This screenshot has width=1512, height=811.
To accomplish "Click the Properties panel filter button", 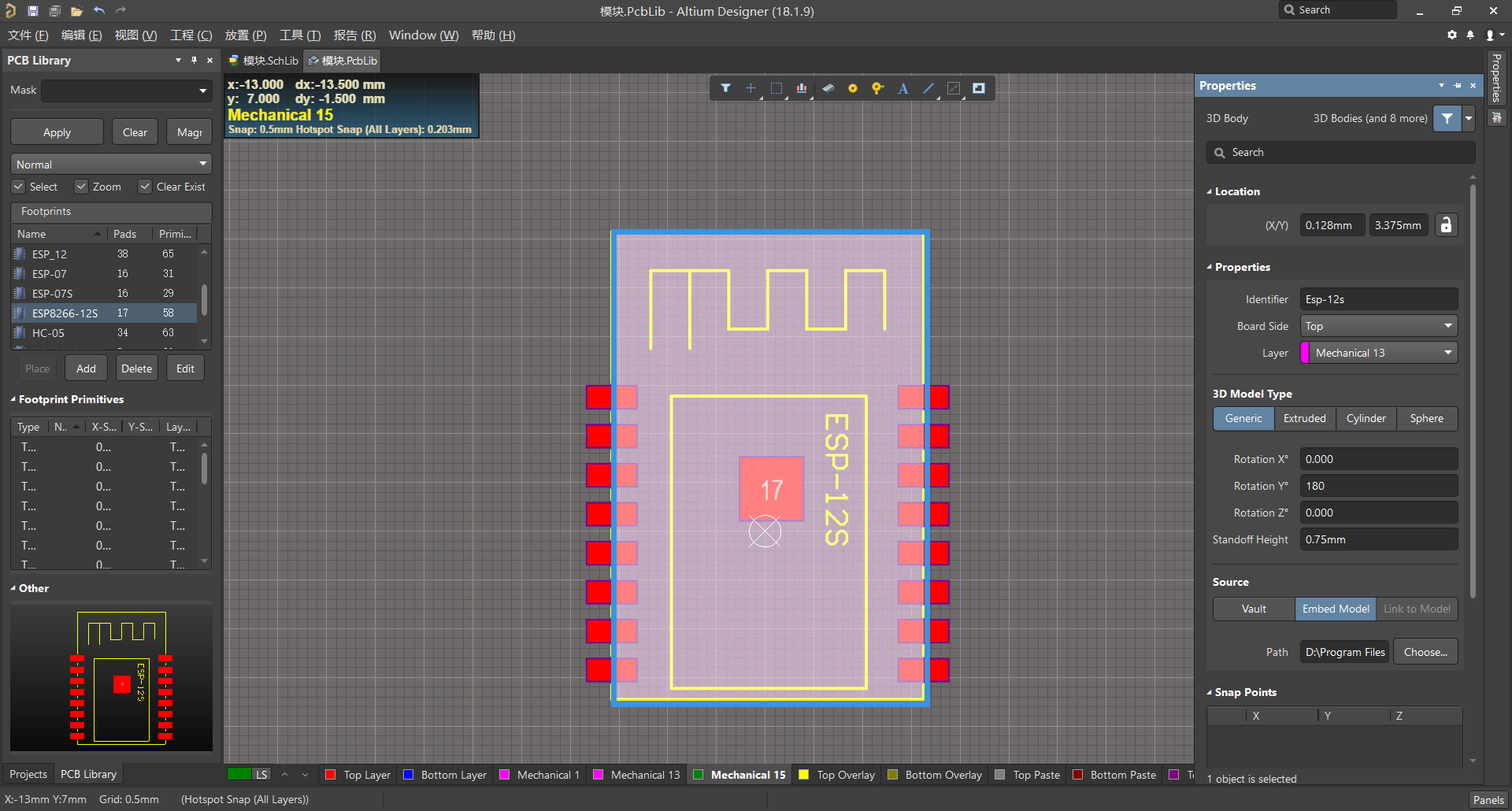I will click(1447, 118).
